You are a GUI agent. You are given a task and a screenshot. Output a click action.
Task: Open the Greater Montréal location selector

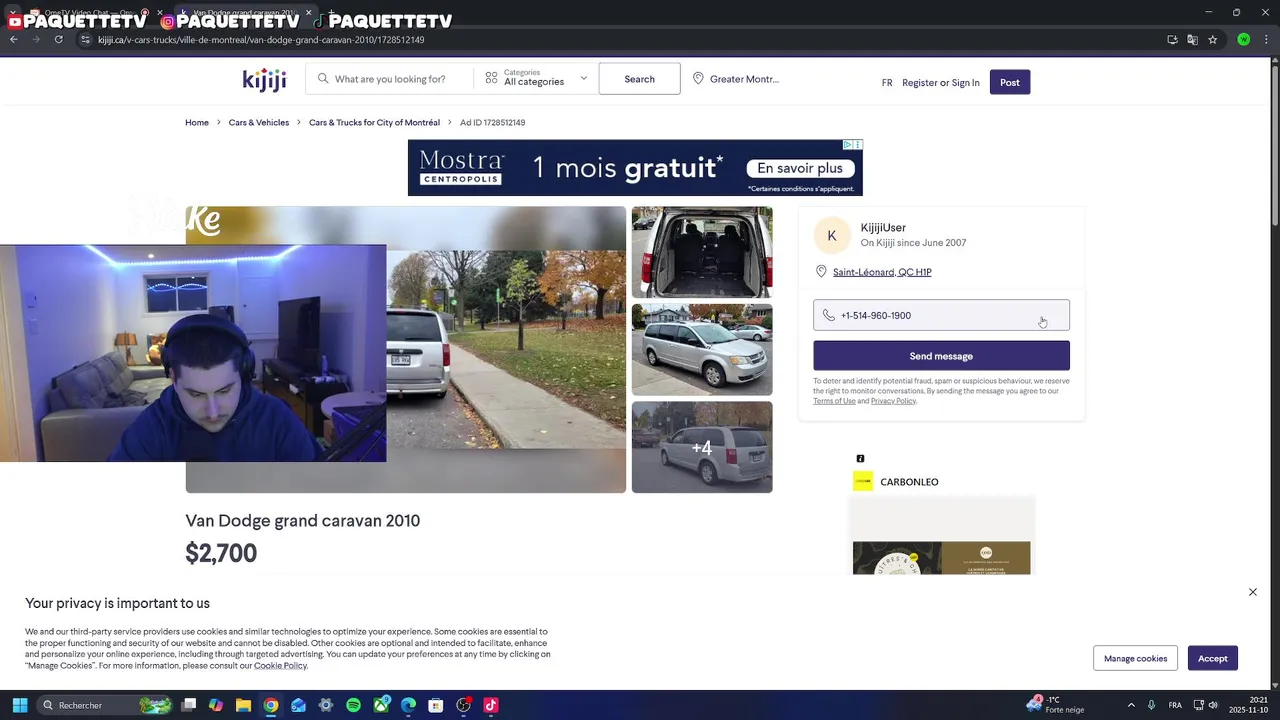click(x=736, y=79)
